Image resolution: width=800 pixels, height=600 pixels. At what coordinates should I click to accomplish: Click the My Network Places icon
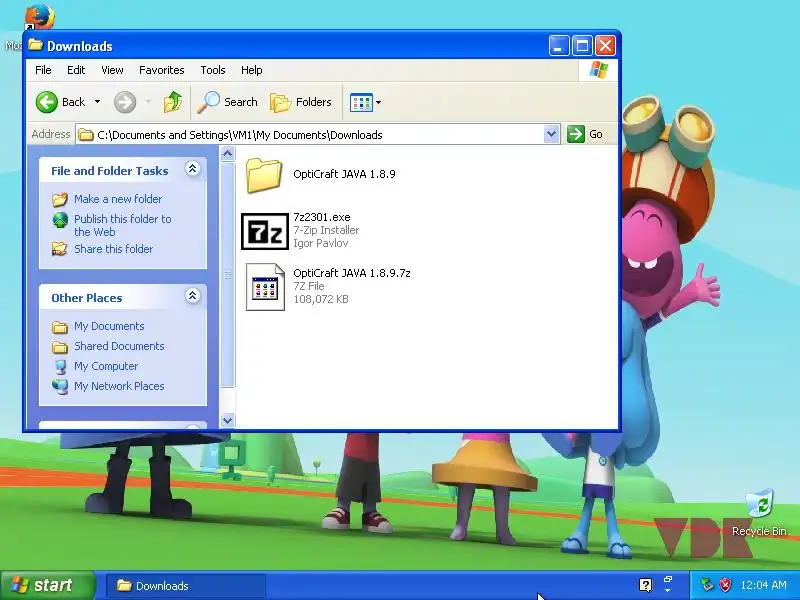(60, 386)
